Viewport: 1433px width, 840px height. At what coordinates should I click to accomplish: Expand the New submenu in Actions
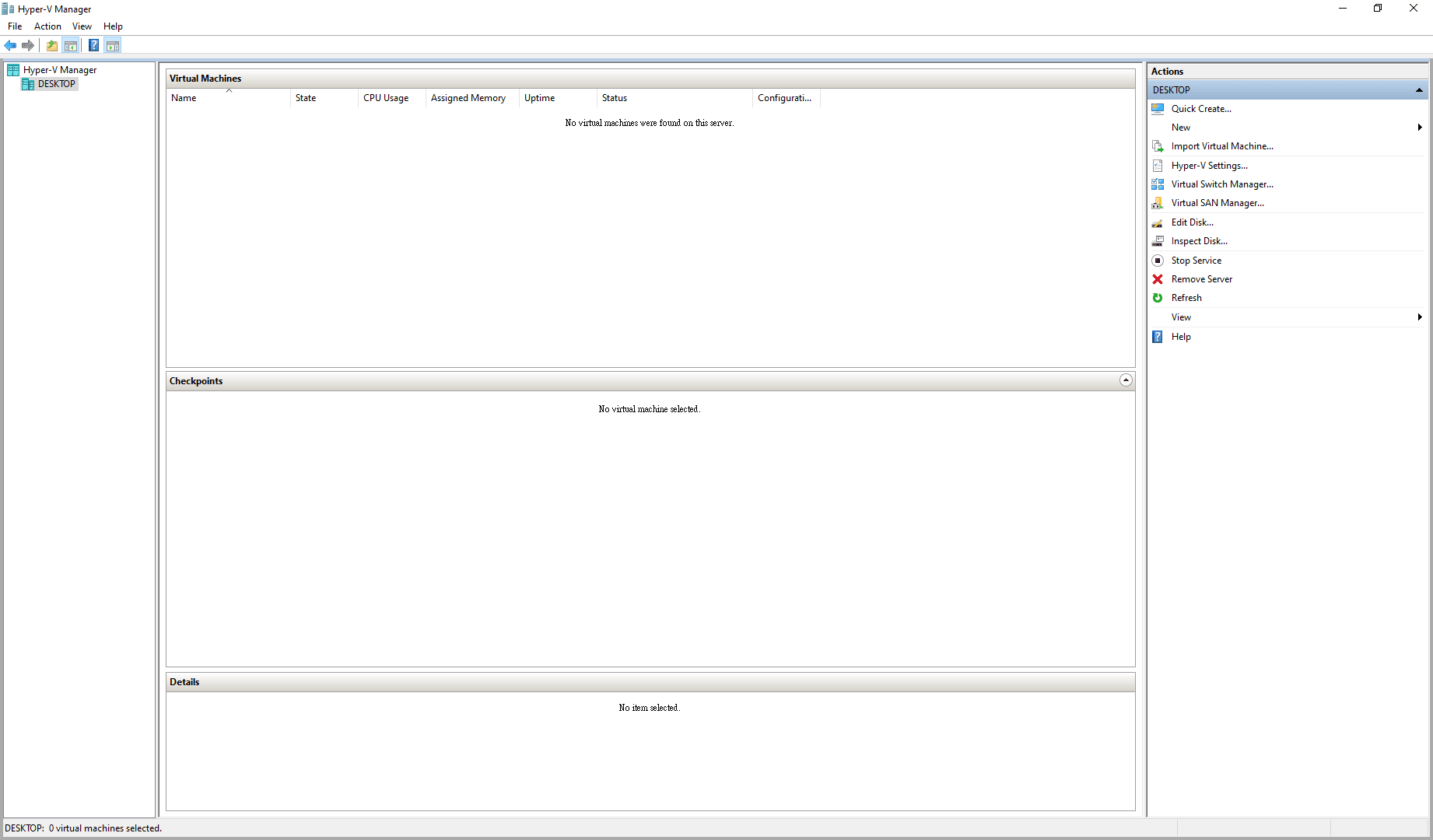pos(1419,127)
